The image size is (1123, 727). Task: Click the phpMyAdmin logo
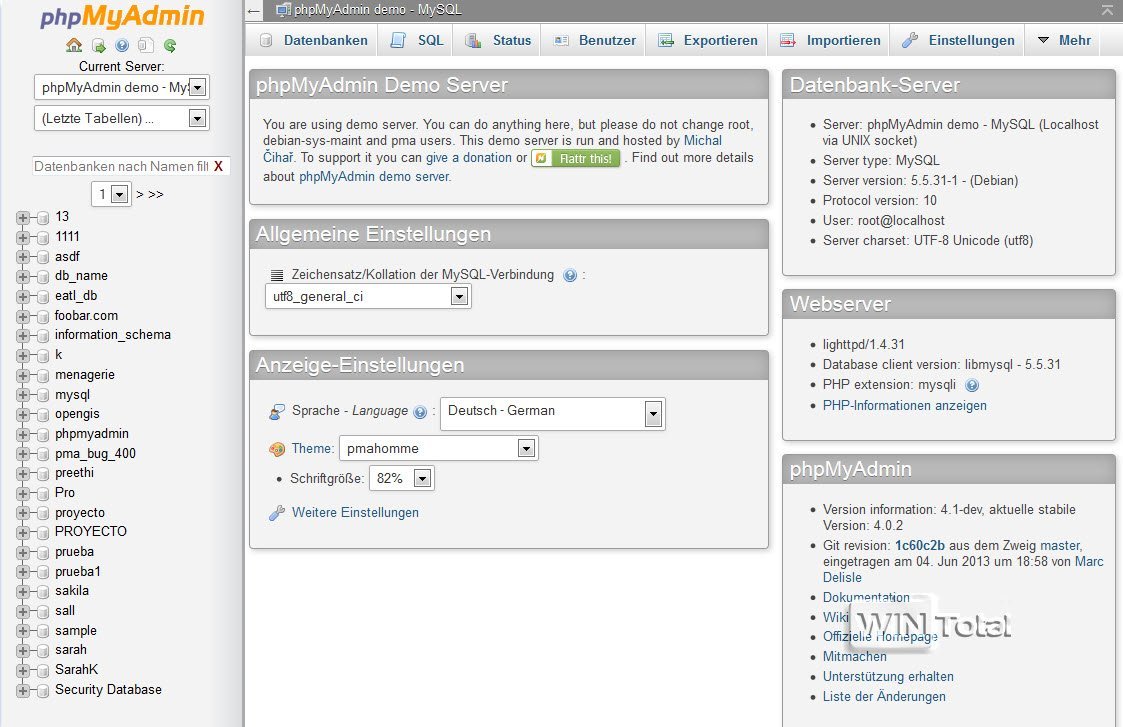(x=122, y=16)
